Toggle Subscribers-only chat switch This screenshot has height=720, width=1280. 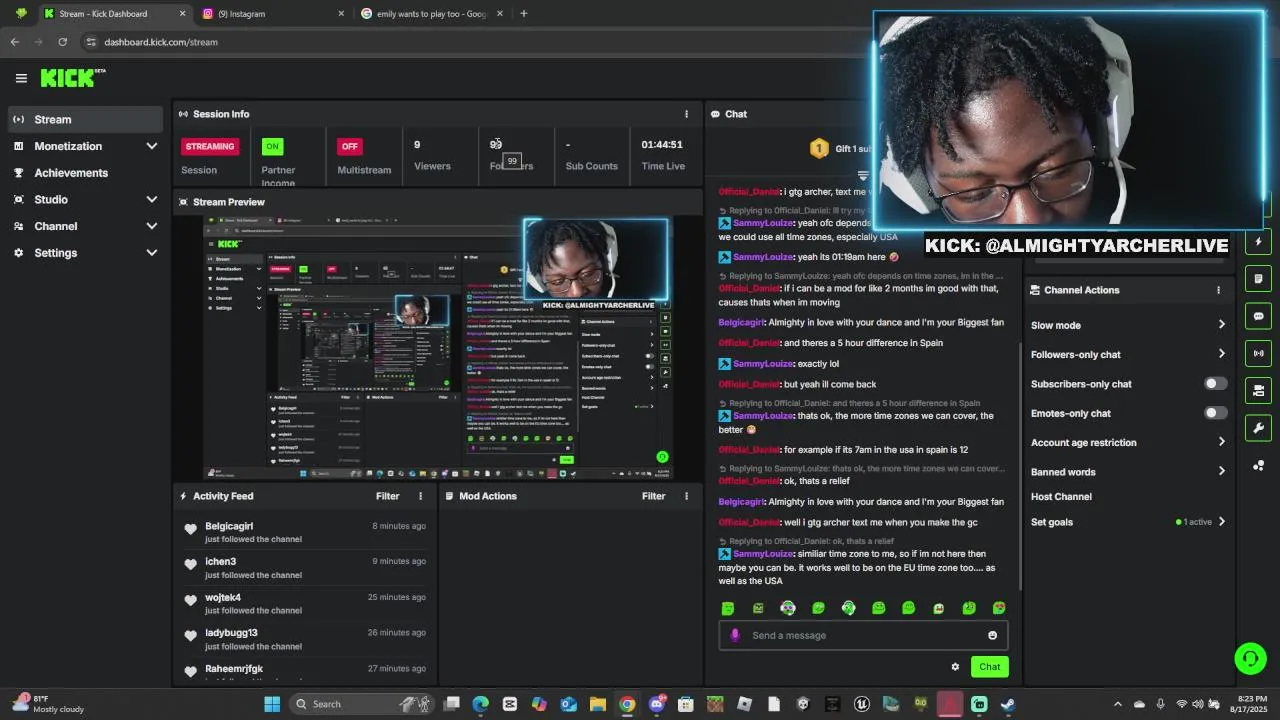coord(1215,384)
